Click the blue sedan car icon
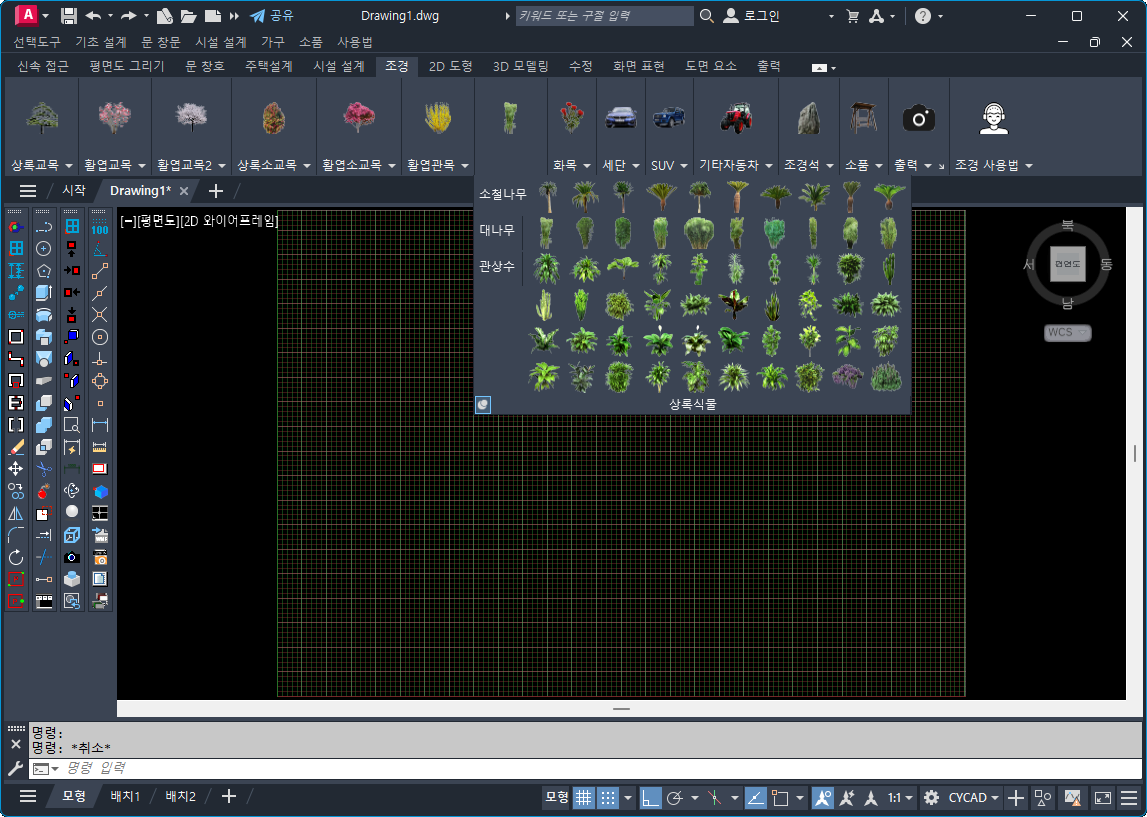This screenshot has width=1147, height=817. coord(620,117)
